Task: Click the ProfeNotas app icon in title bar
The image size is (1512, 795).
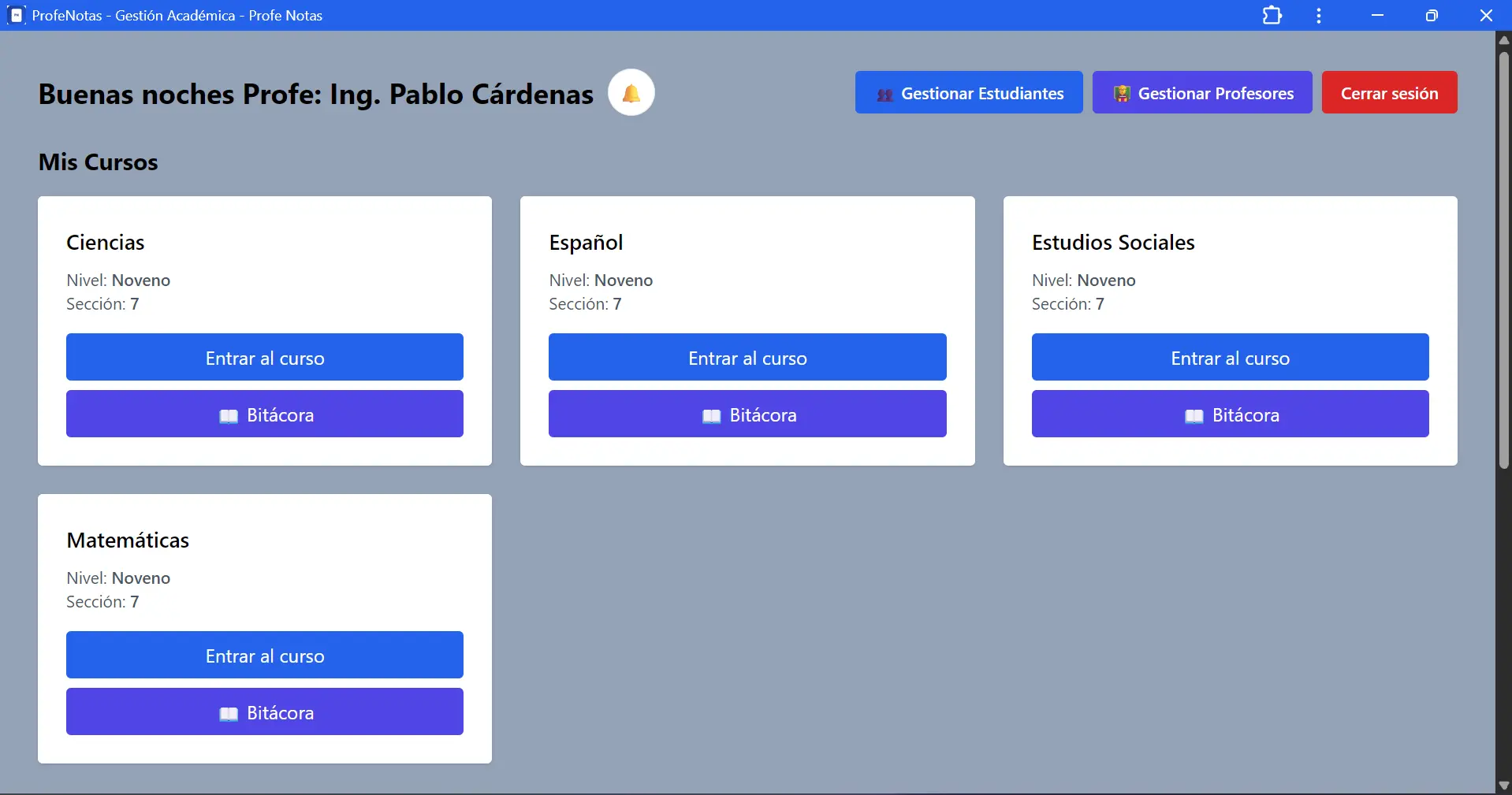Action: click(16, 15)
